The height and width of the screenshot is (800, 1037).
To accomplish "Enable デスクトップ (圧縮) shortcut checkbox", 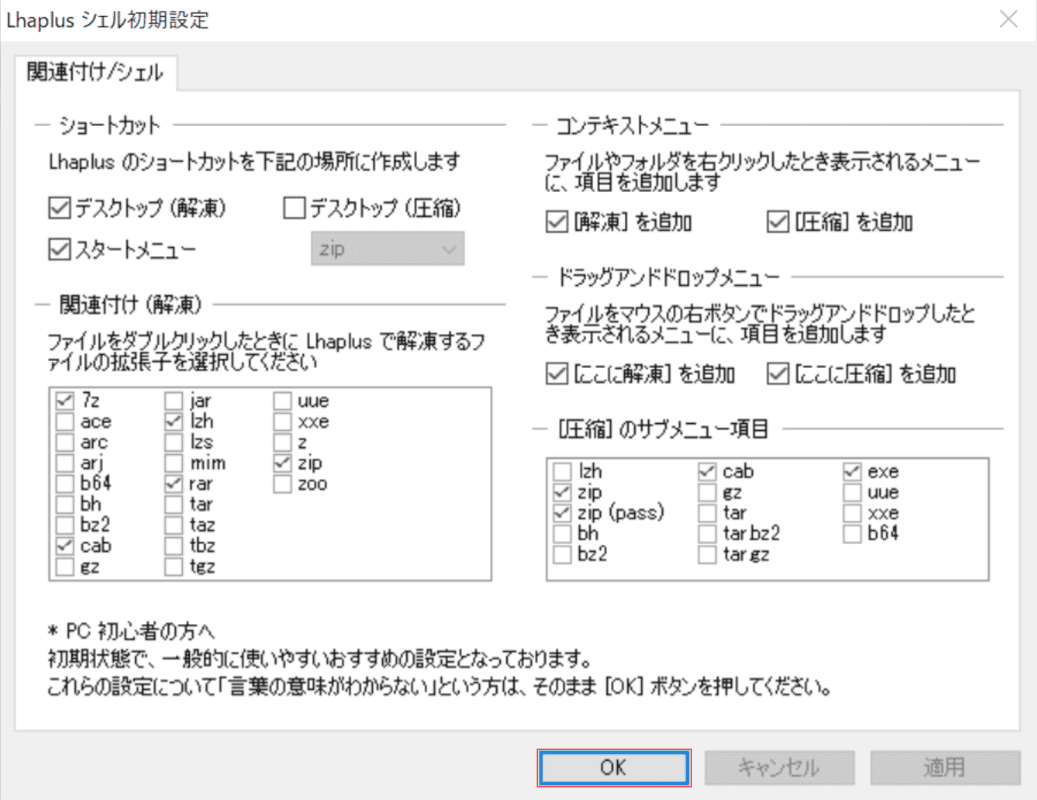I will [x=294, y=208].
